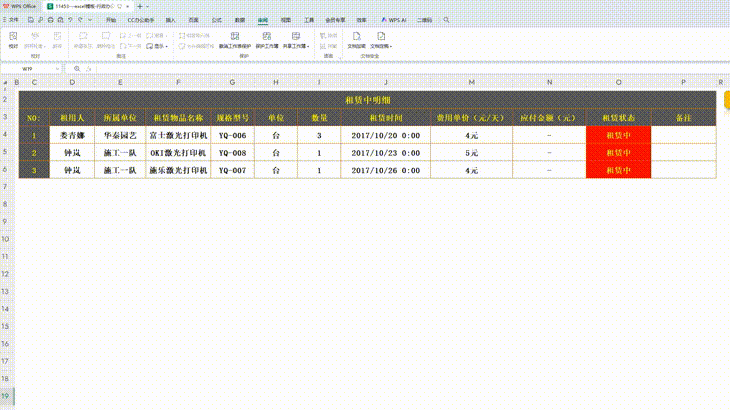Viewport: 730px width, 410px height.
Task: Click cell containing OKI激光打印机
Action: (x=178, y=153)
